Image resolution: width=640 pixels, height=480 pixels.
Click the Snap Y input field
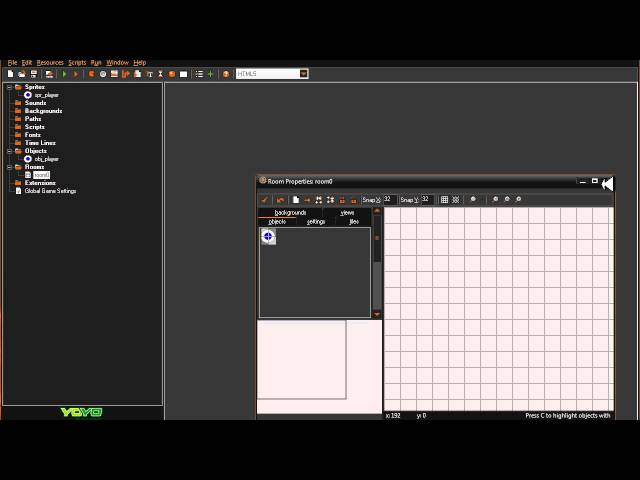point(427,200)
